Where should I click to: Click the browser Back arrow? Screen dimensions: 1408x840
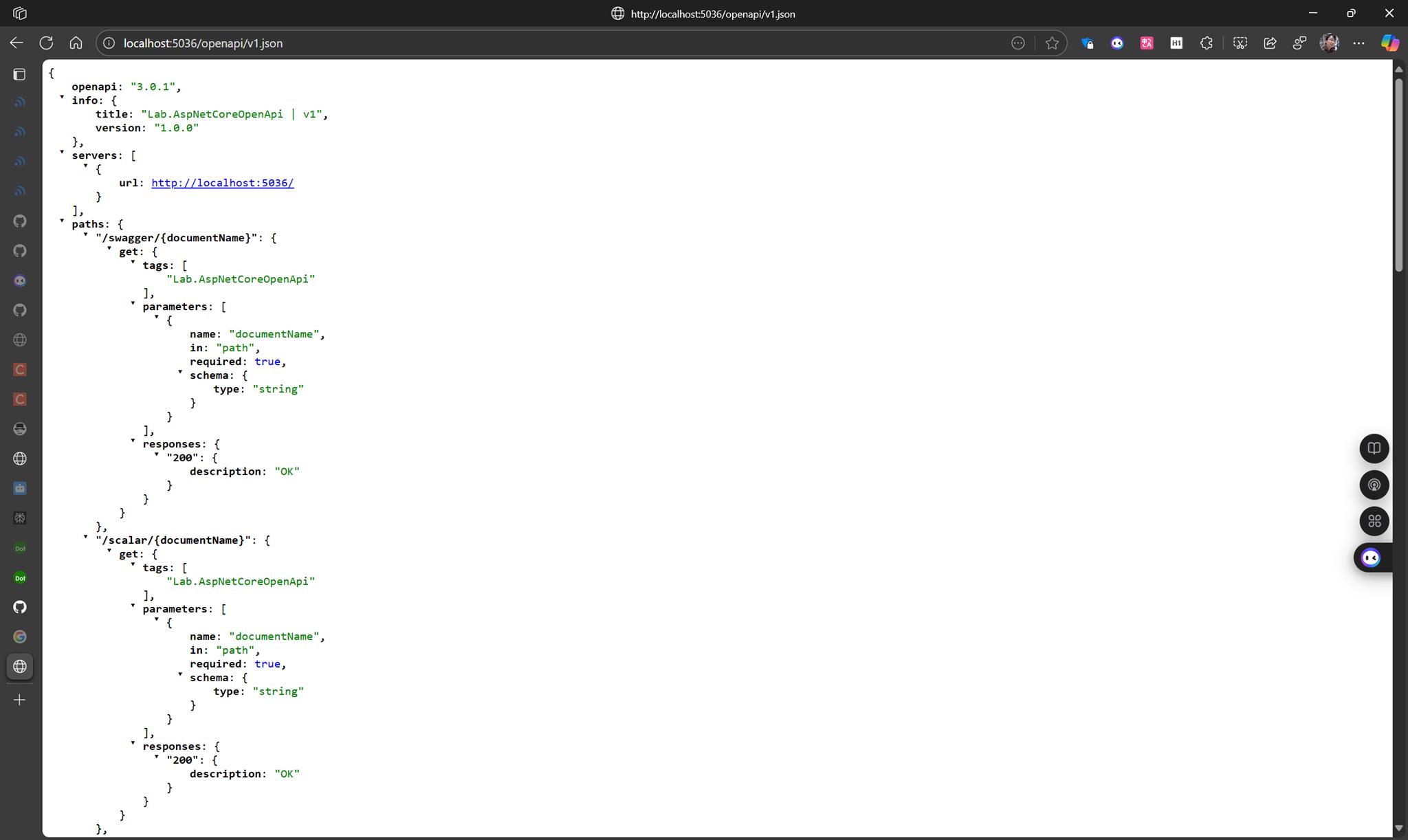16,43
